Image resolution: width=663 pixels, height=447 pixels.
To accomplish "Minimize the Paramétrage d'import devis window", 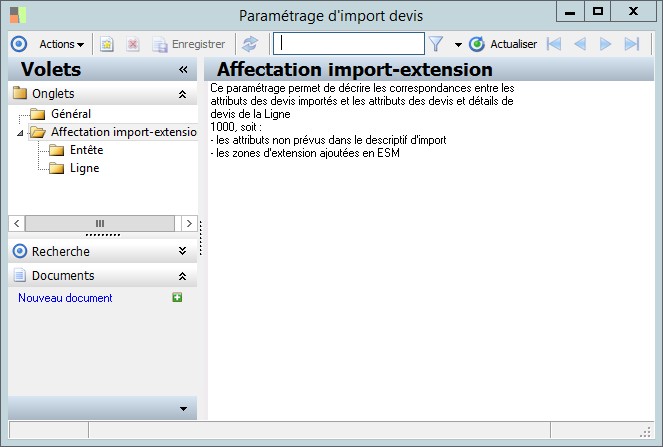I will point(570,12).
